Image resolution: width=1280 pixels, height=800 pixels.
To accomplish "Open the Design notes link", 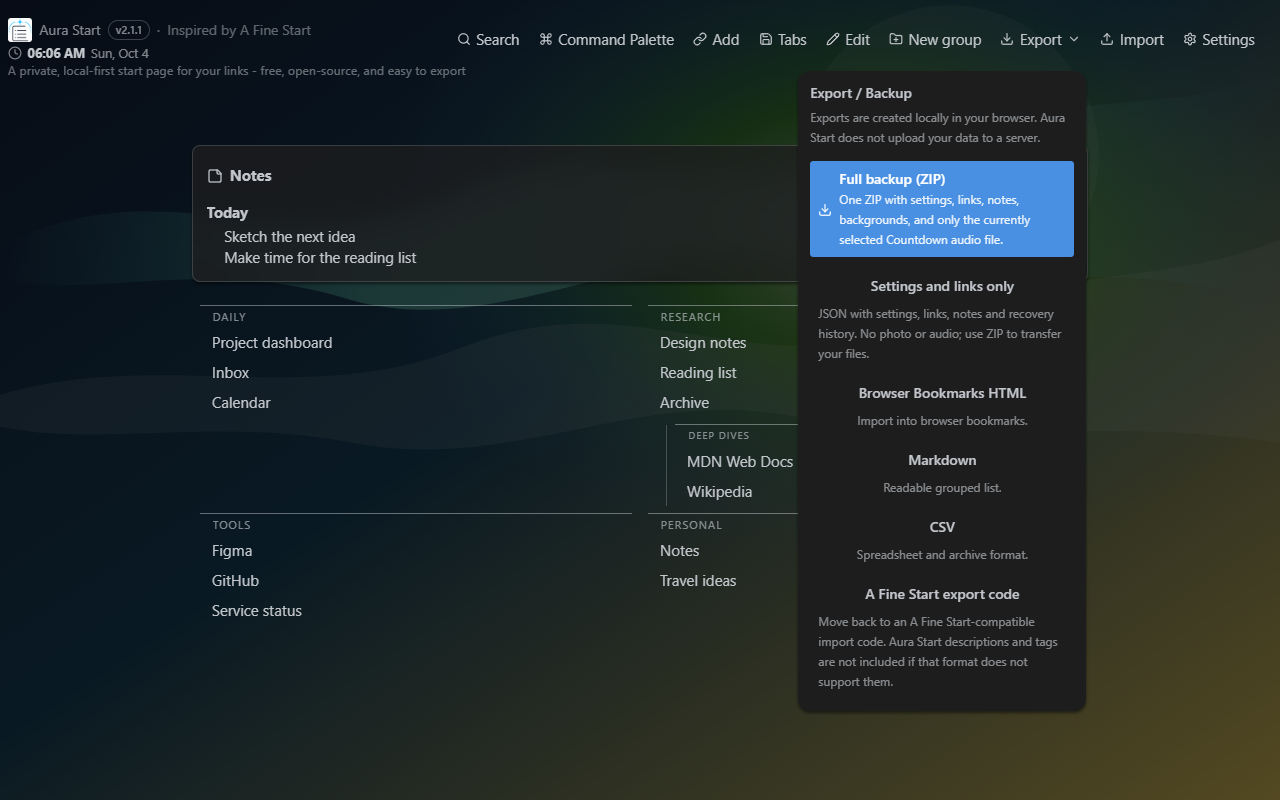I will pyautogui.click(x=703, y=343).
